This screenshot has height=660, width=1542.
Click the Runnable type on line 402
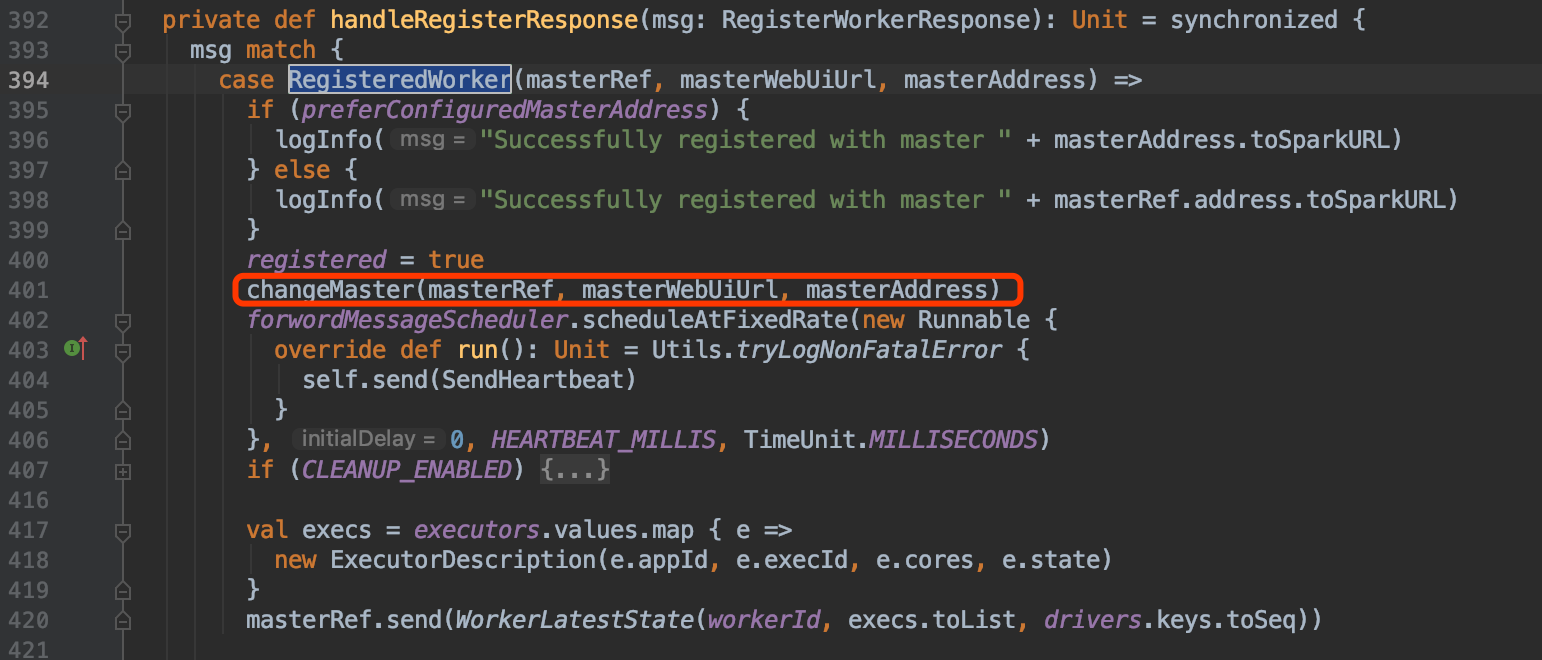[x=974, y=320]
